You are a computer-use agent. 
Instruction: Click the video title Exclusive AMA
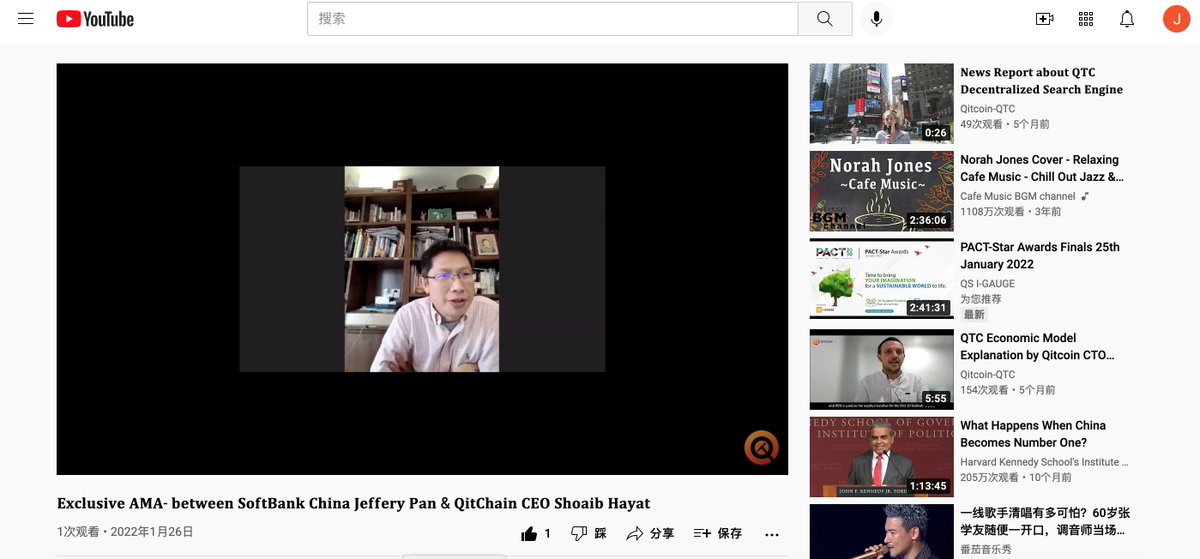pos(353,503)
